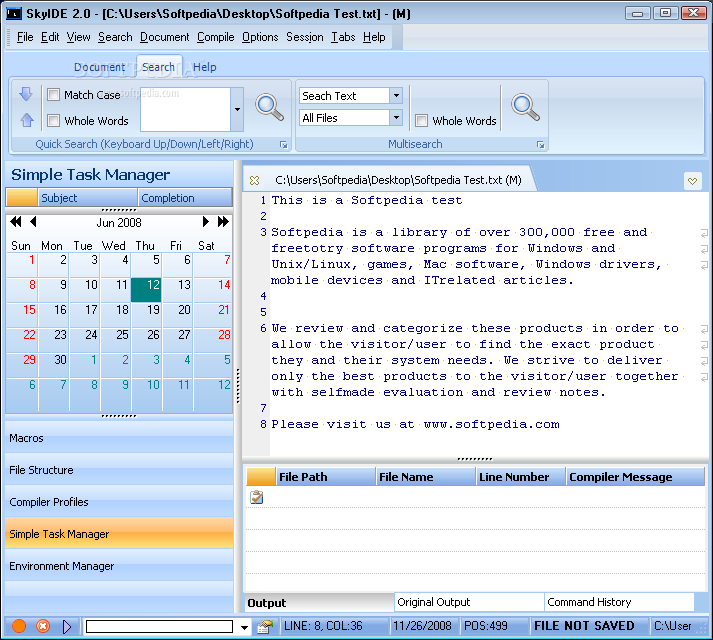Viewport: 713px width, 640px height.
Task: Open the Tabs menu
Action: tap(343, 37)
